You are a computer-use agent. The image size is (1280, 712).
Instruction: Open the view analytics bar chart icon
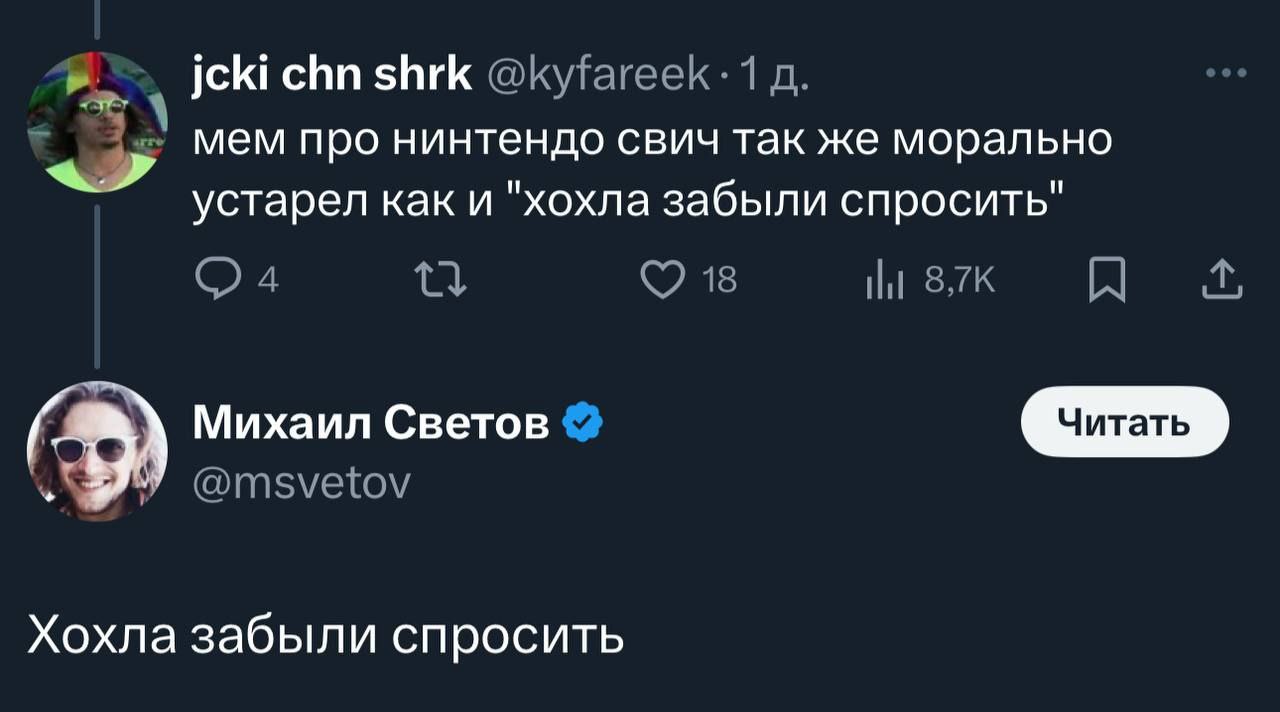click(884, 282)
